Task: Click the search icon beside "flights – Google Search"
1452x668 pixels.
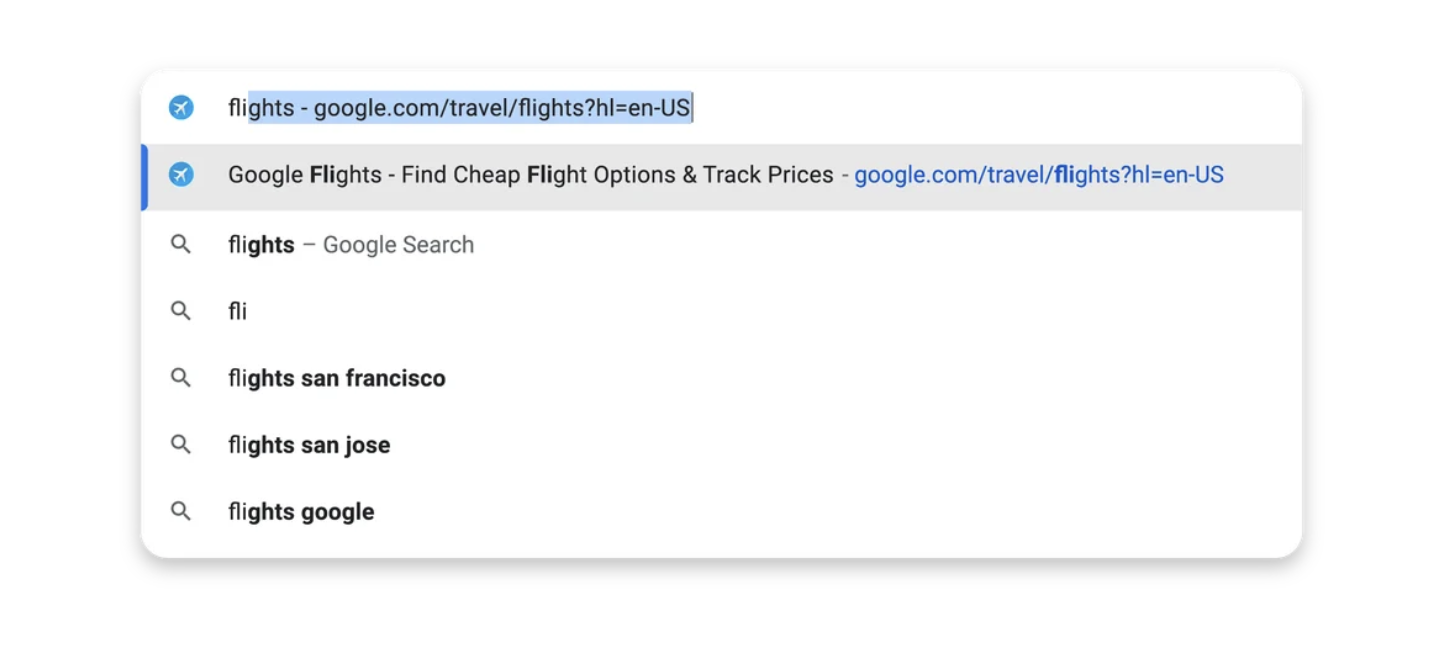Action: tap(181, 244)
